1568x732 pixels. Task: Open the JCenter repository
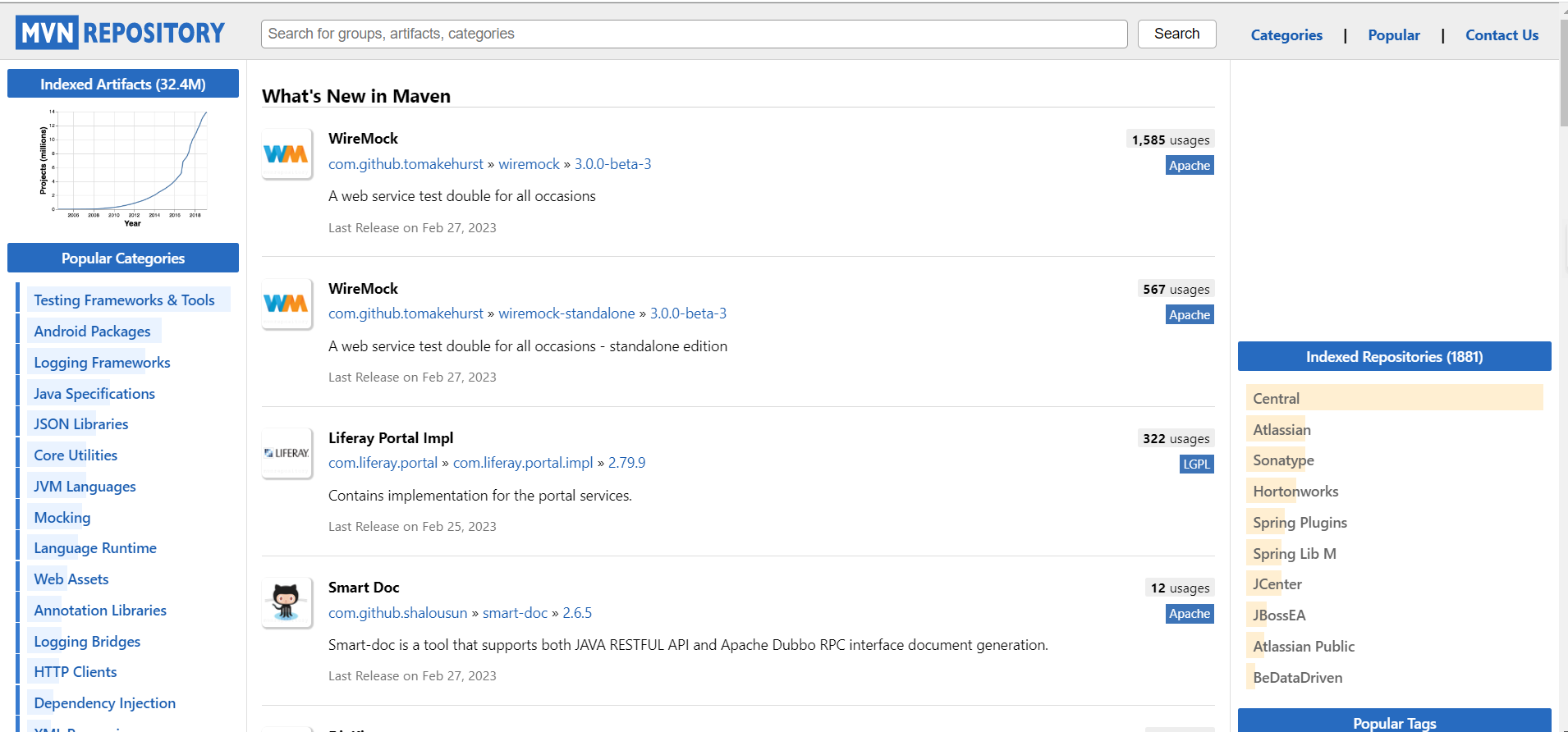point(1277,584)
